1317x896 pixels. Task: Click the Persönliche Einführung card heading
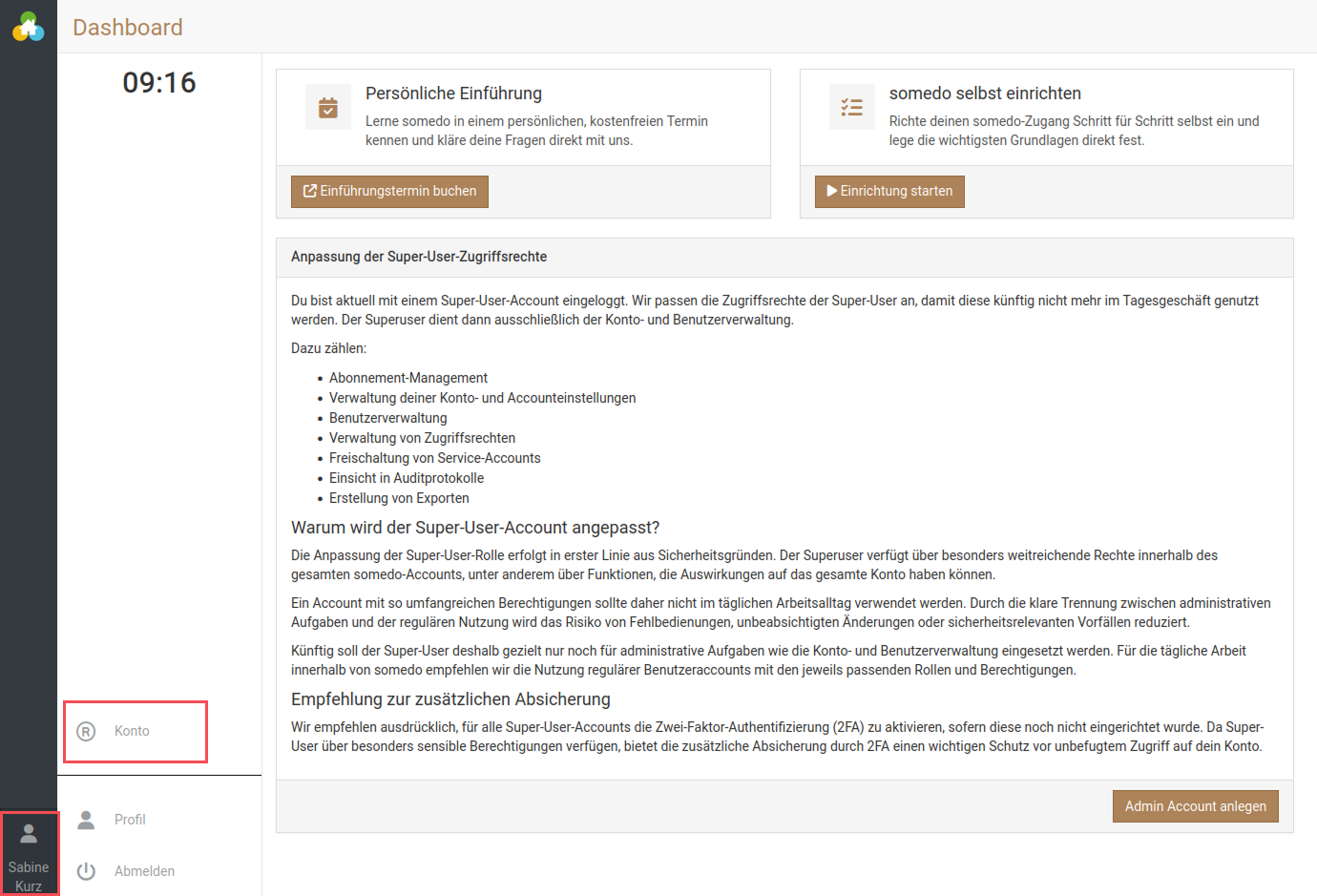pos(453,94)
